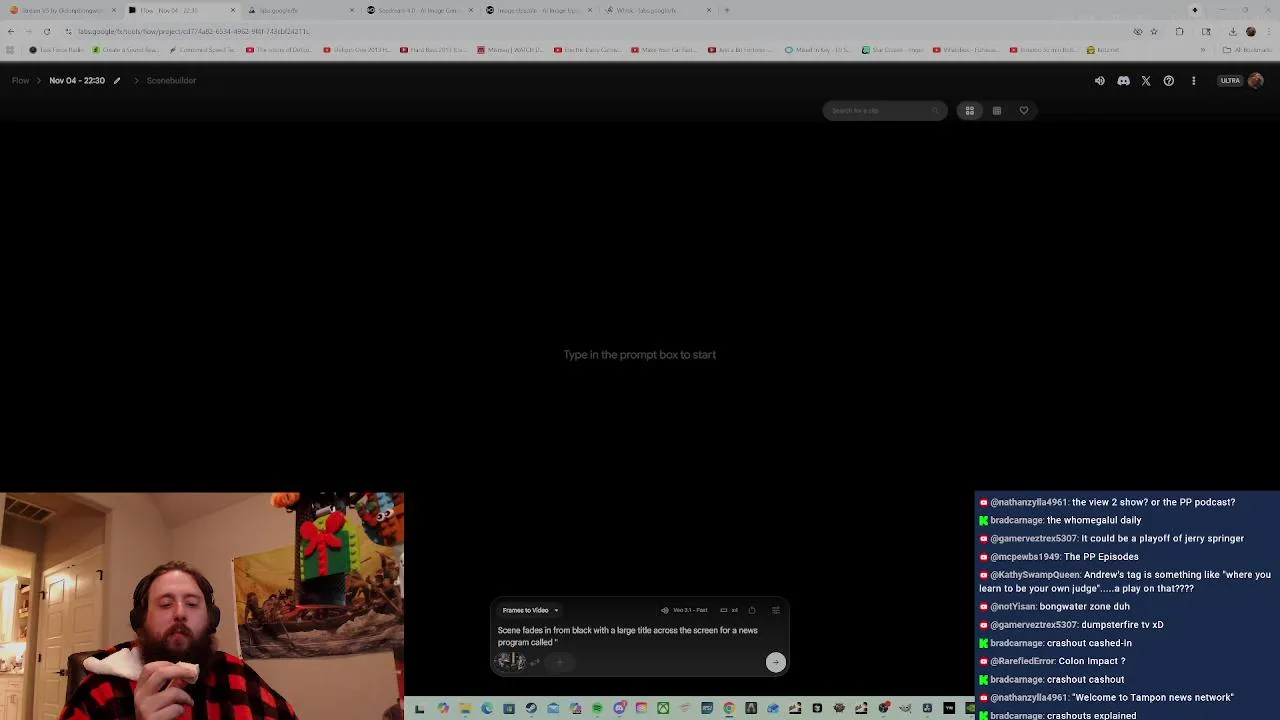Open the Nov 04 - 22:30 project breadcrumb
Screen dimensions: 1280x720
[77, 80]
